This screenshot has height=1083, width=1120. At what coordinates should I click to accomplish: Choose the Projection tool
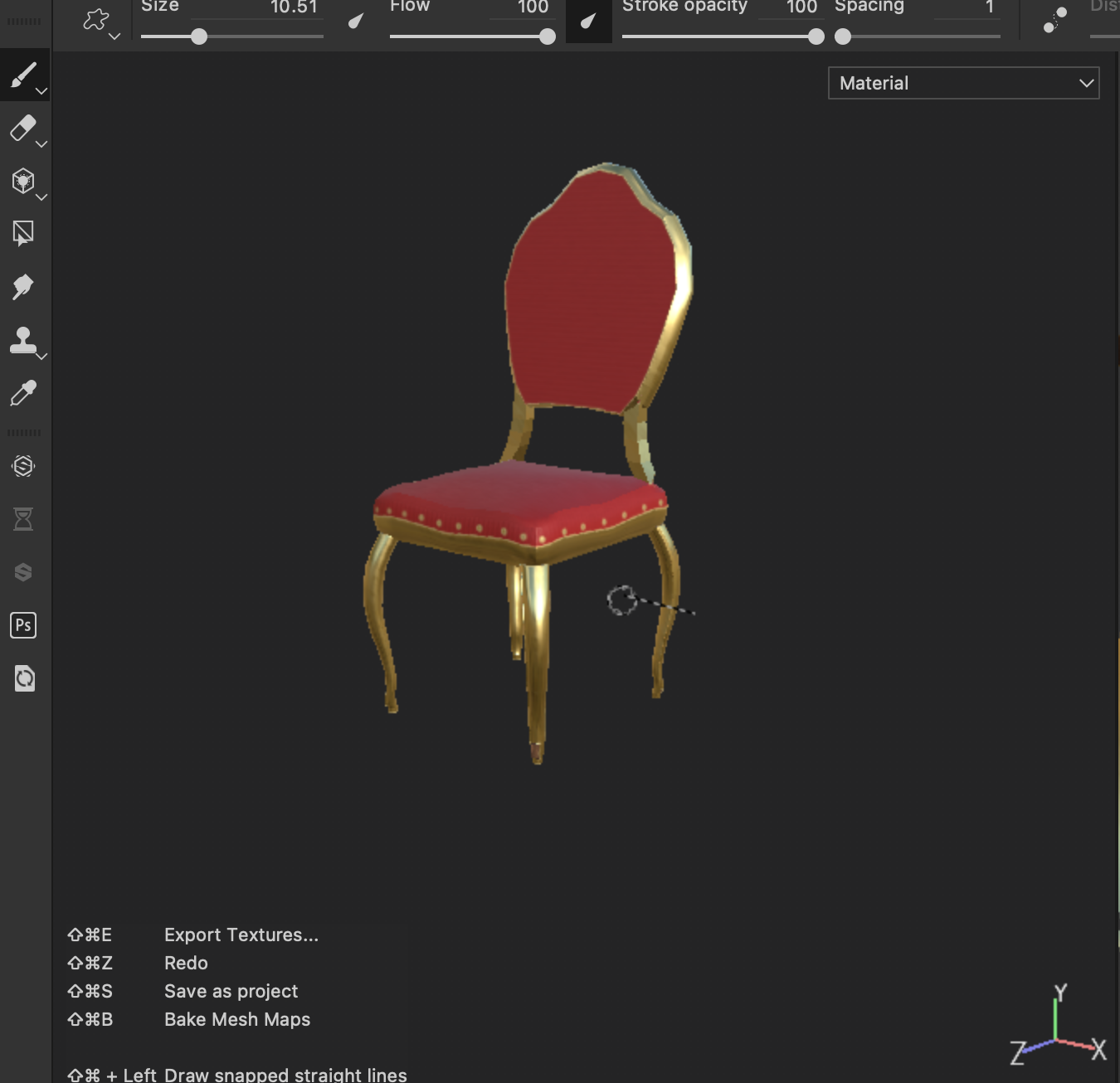22,181
